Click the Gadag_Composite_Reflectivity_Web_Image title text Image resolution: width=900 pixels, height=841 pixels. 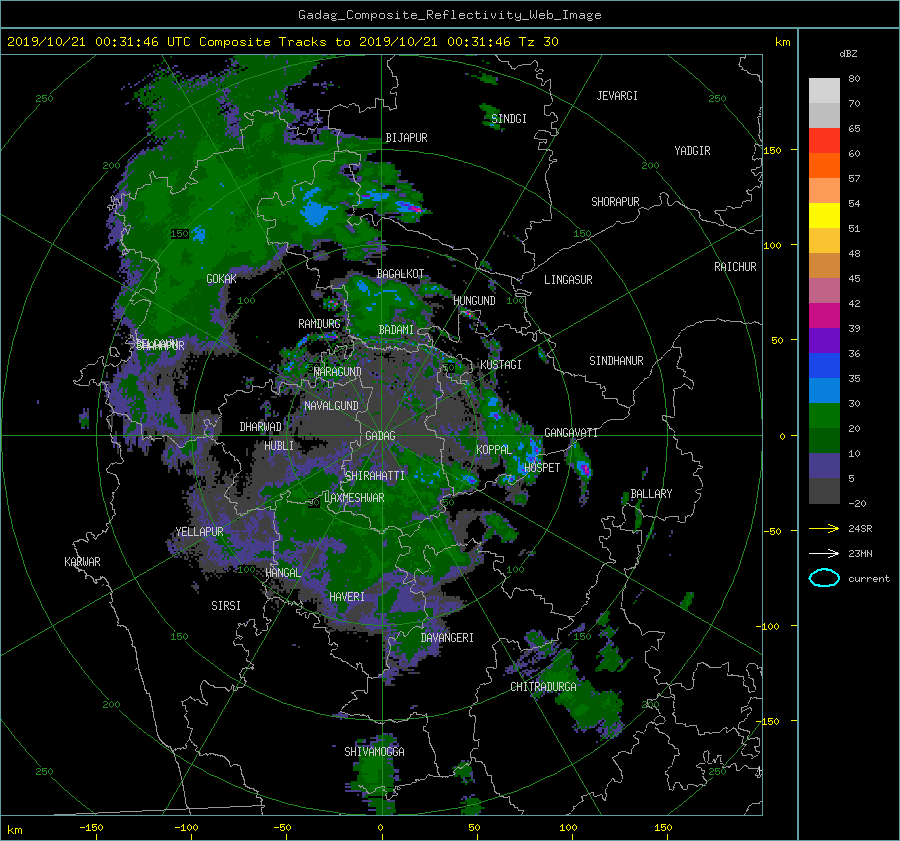pyautogui.click(x=450, y=15)
